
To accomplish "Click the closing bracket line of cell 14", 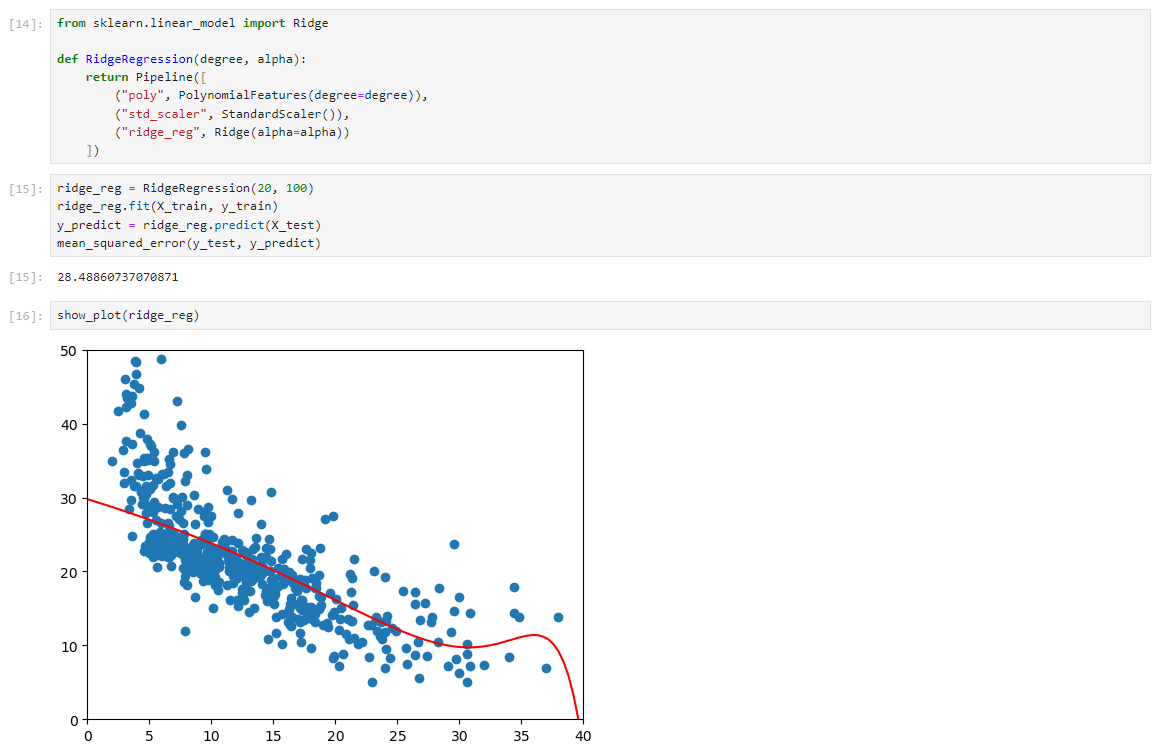I will [x=92, y=151].
